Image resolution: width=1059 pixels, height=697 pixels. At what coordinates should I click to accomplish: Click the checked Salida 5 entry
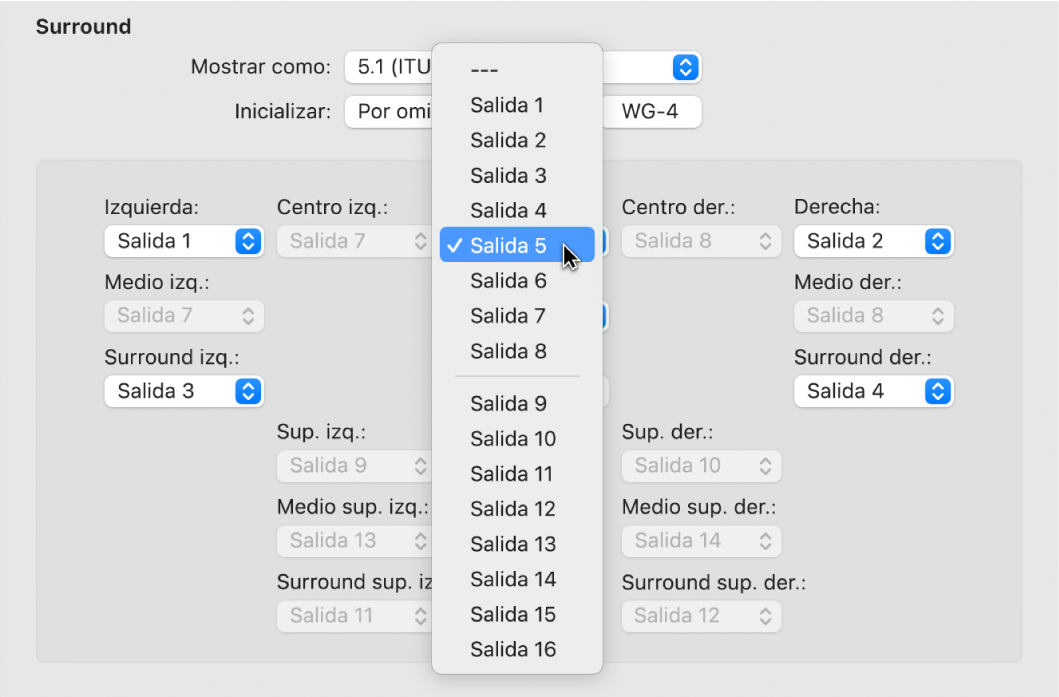507,246
